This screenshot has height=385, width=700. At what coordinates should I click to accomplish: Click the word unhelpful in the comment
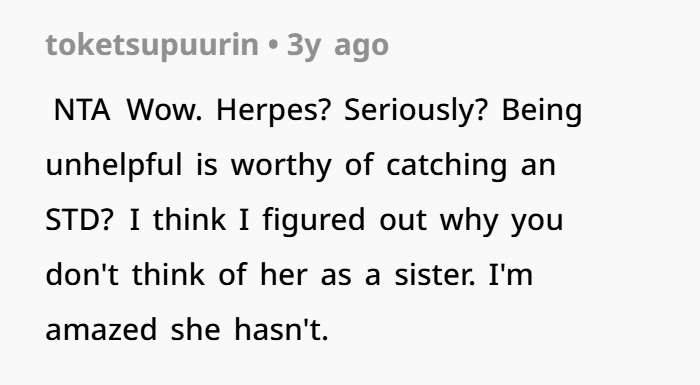(x=114, y=165)
